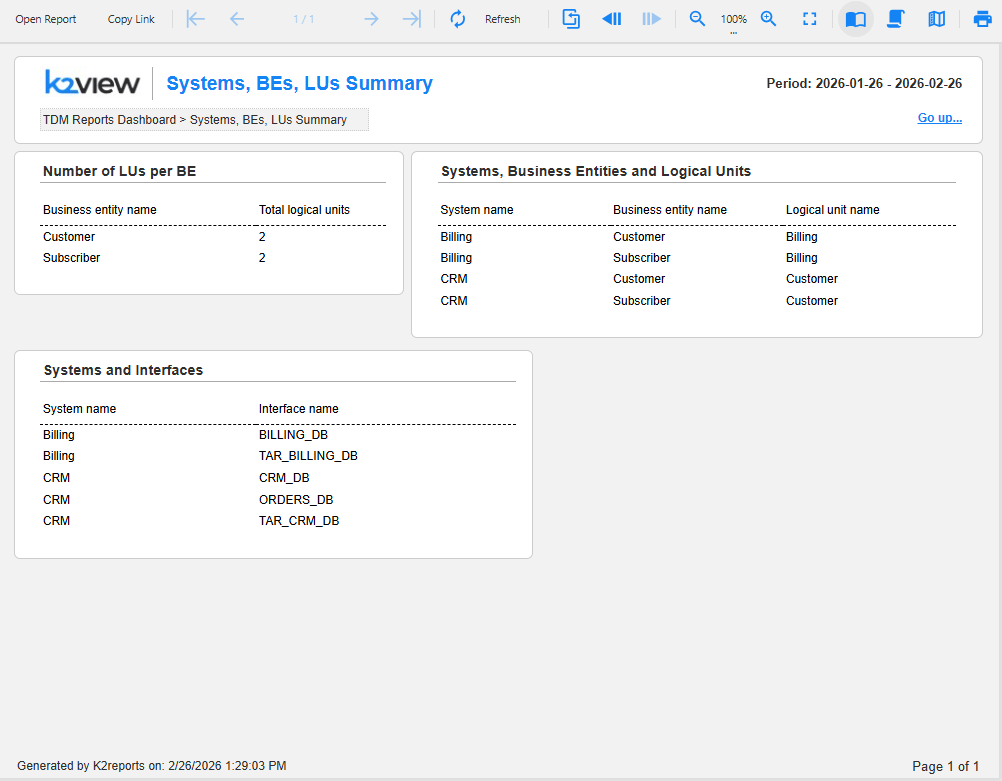
Task: Switch to continuous scroll page view
Action: pyautogui.click(x=896, y=19)
